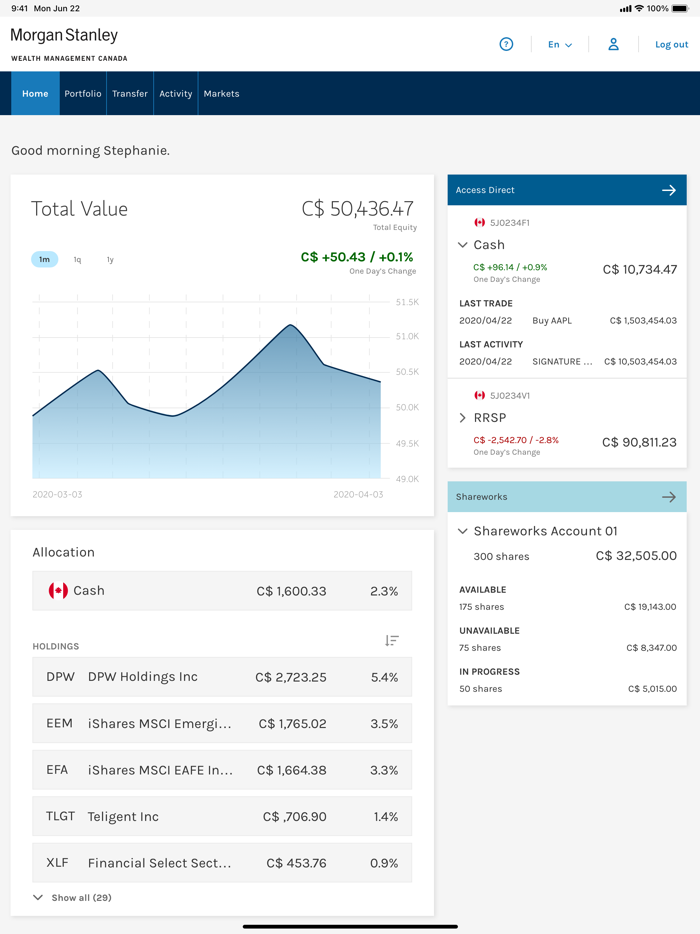This screenshot has width=700, height=934.
Task: Open TLGT Teligent Inc holding row
Action: 222,817
